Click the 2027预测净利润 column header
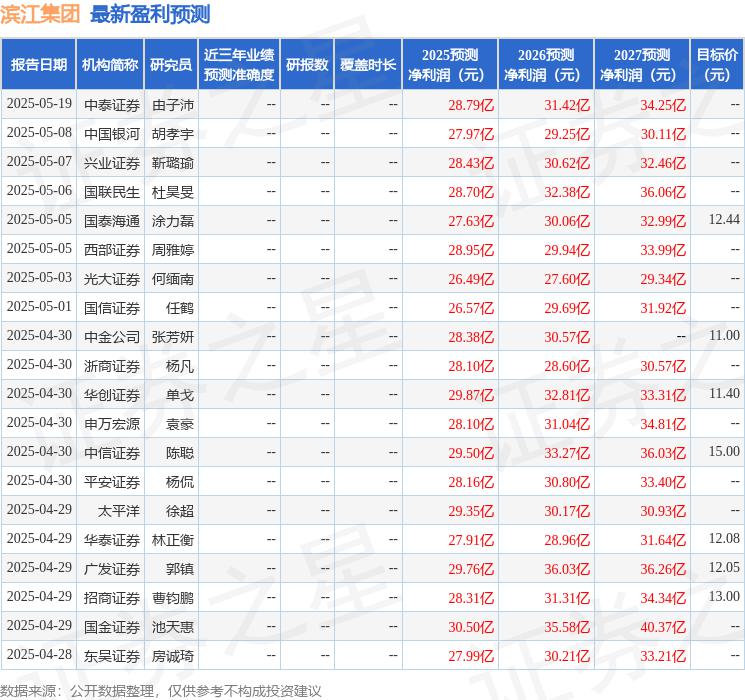745x700 pixels. point(642,64)
